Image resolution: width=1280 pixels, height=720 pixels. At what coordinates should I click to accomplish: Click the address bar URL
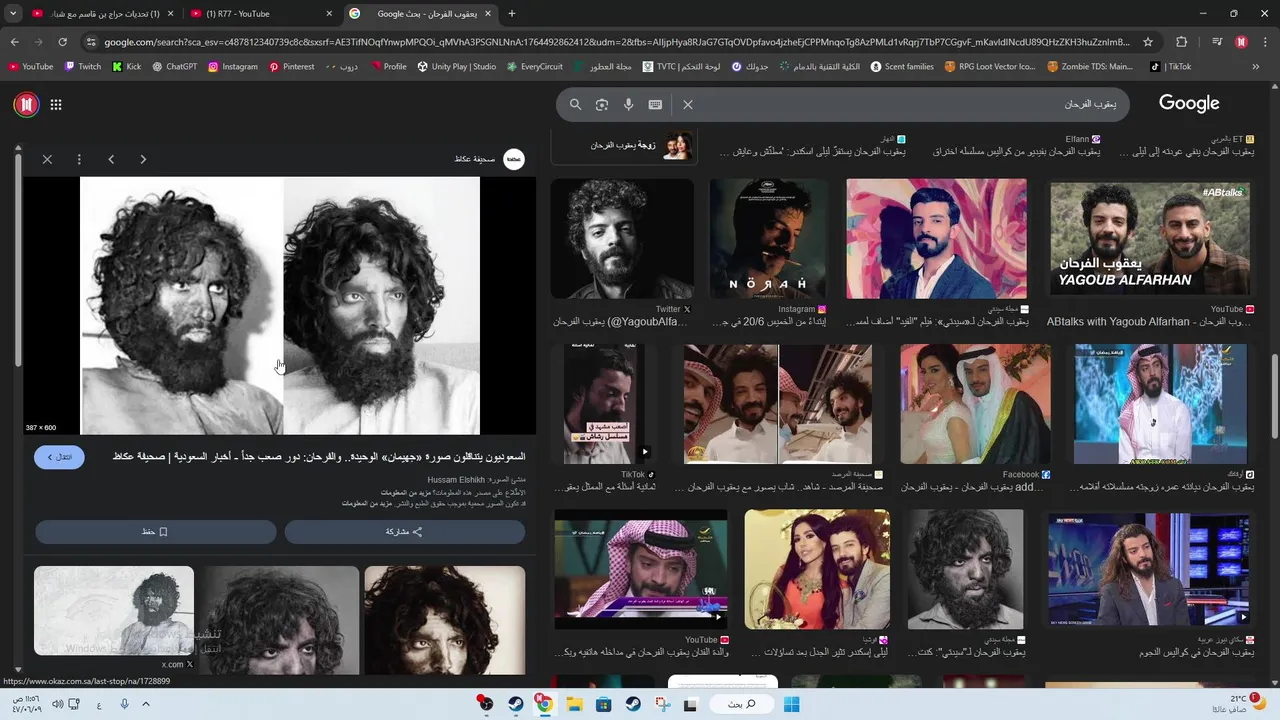point(617,42)
